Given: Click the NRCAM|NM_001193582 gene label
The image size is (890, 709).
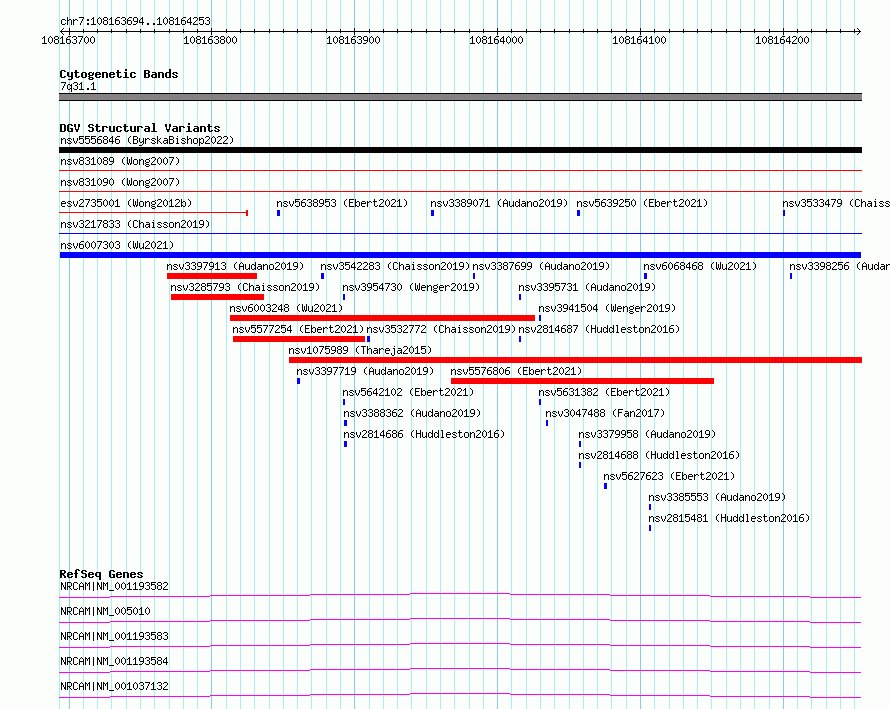Looking at the screenshot, I should click(x=114, y=586).
